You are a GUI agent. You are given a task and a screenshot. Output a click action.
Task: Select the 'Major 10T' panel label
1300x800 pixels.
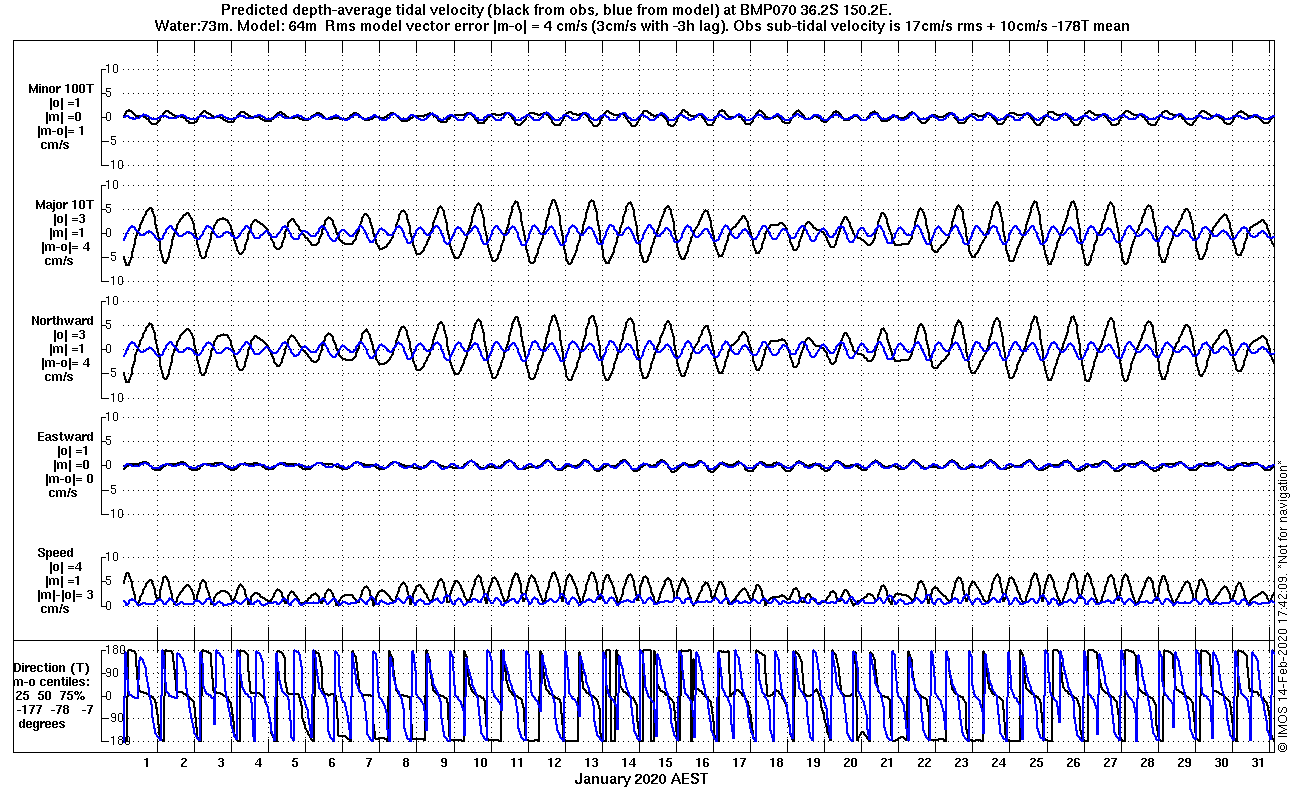point(64,205)
